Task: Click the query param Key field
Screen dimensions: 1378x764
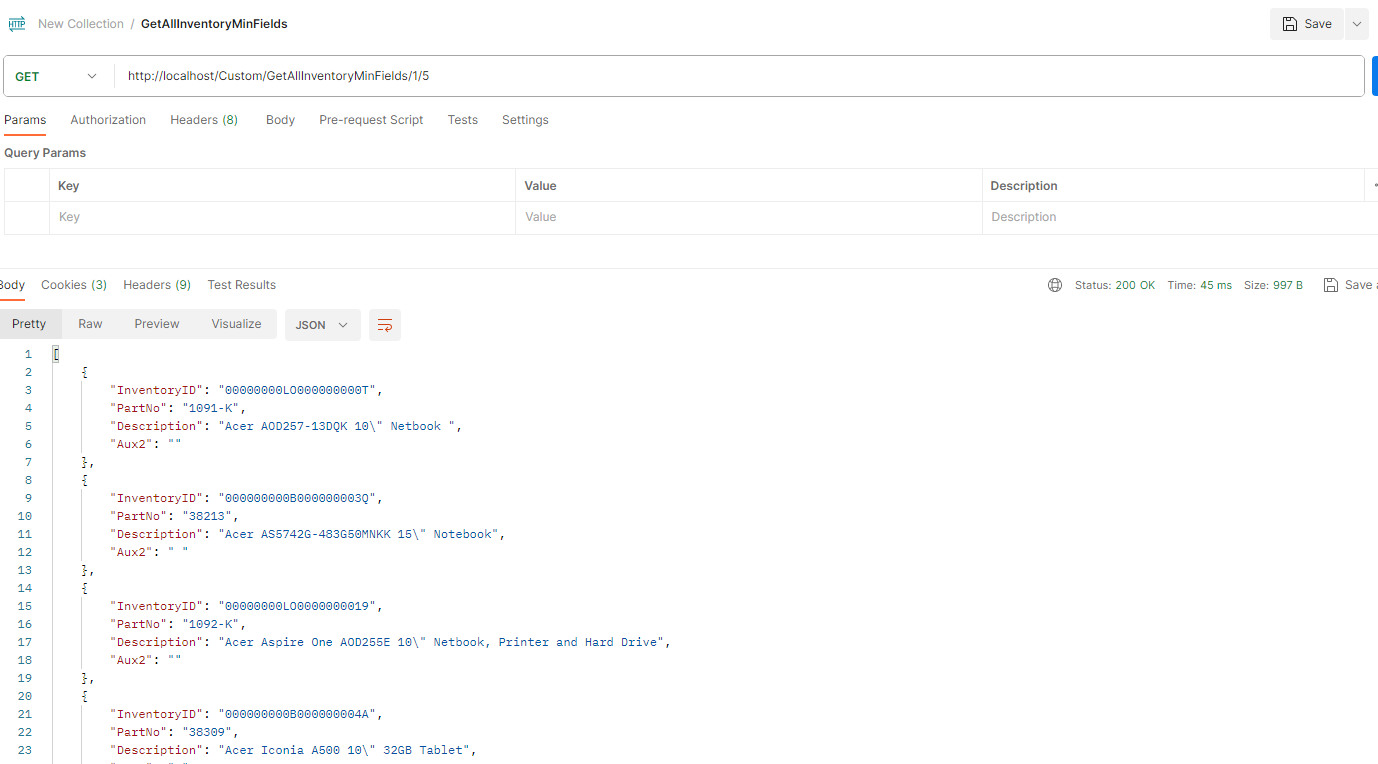Action: [x=282, y=217]
